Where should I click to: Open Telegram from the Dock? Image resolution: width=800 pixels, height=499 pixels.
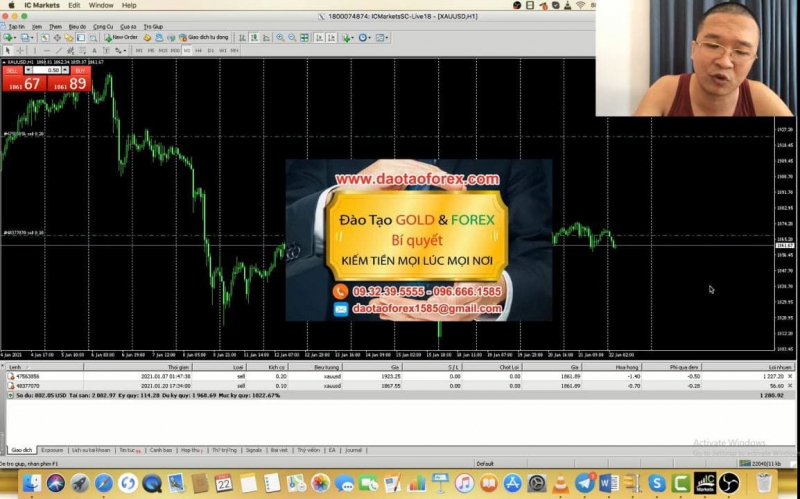click(584, 483)
